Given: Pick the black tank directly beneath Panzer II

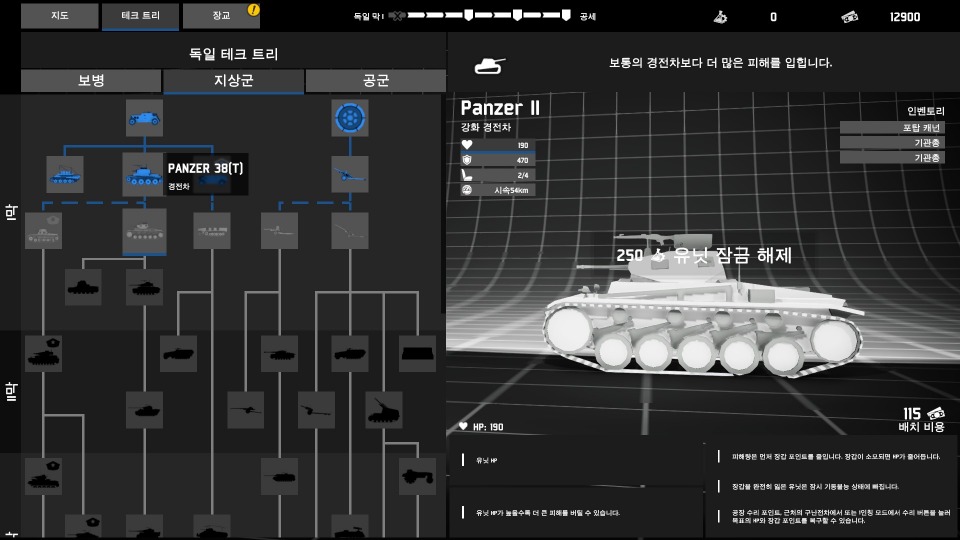Looking at the screenshot, I should tap(144, 287).
